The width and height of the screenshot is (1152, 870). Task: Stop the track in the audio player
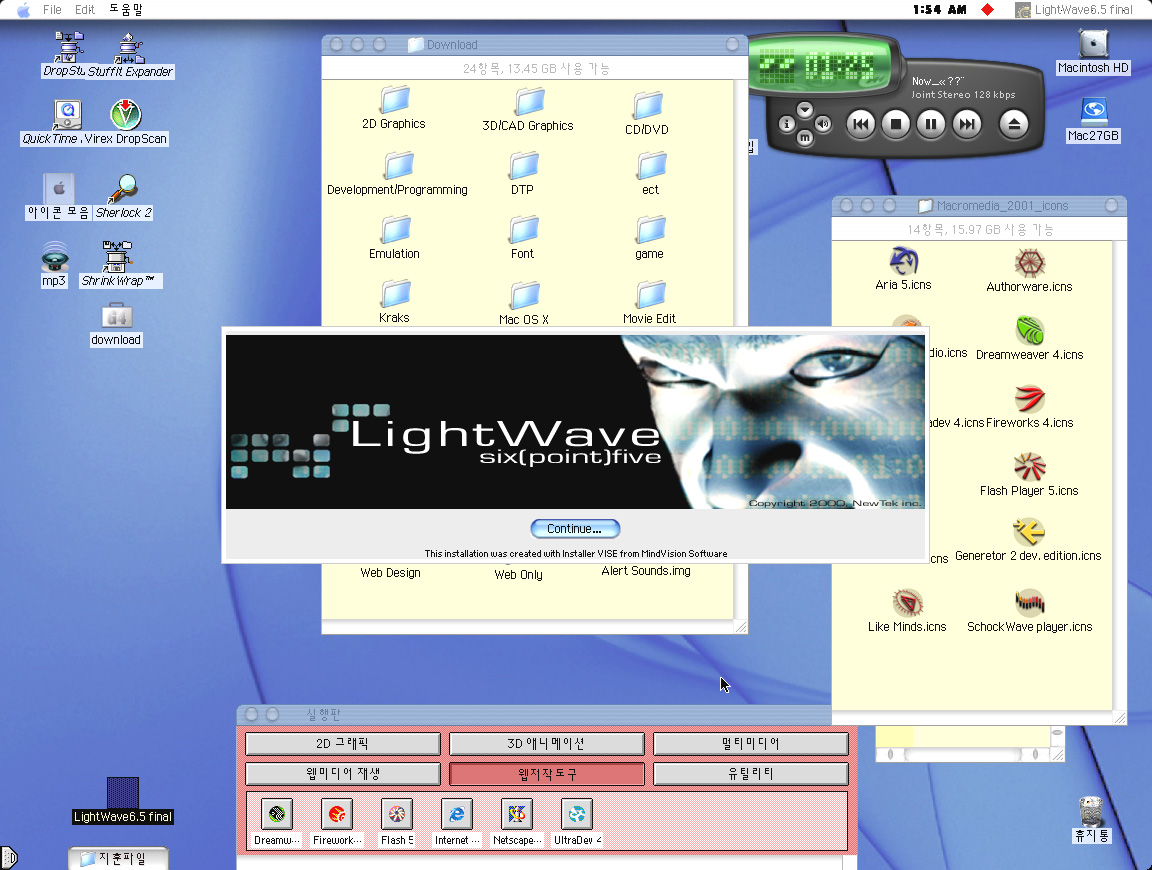click(x=896, y=124)
